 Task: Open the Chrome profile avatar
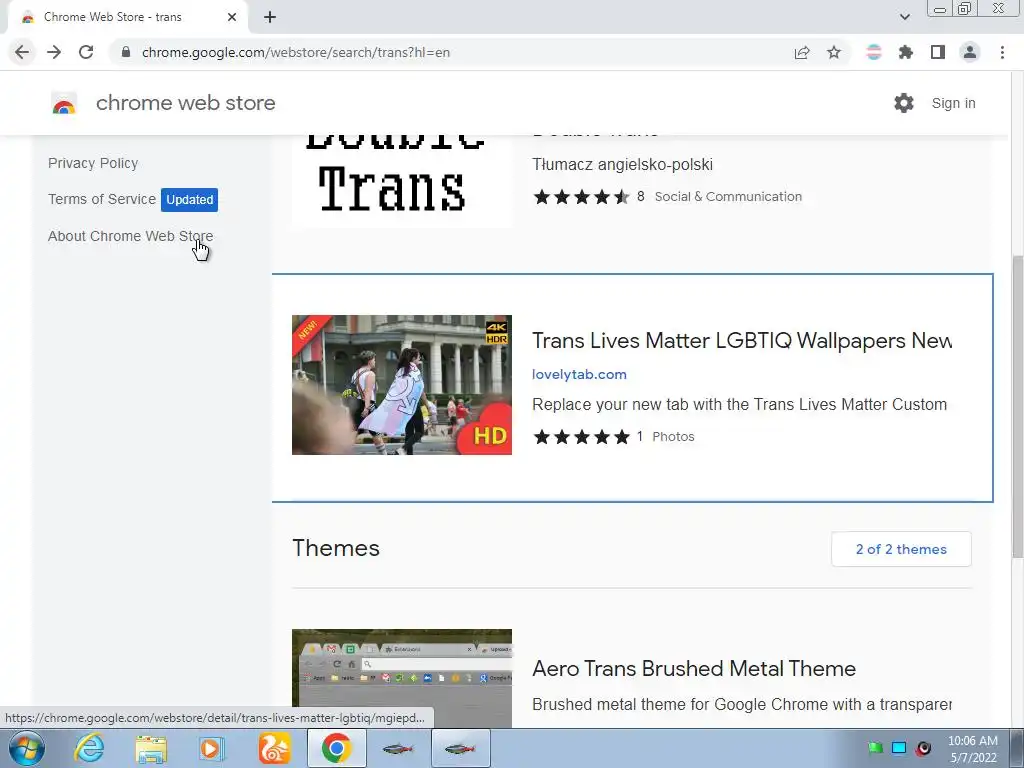[x=970, y=52]
